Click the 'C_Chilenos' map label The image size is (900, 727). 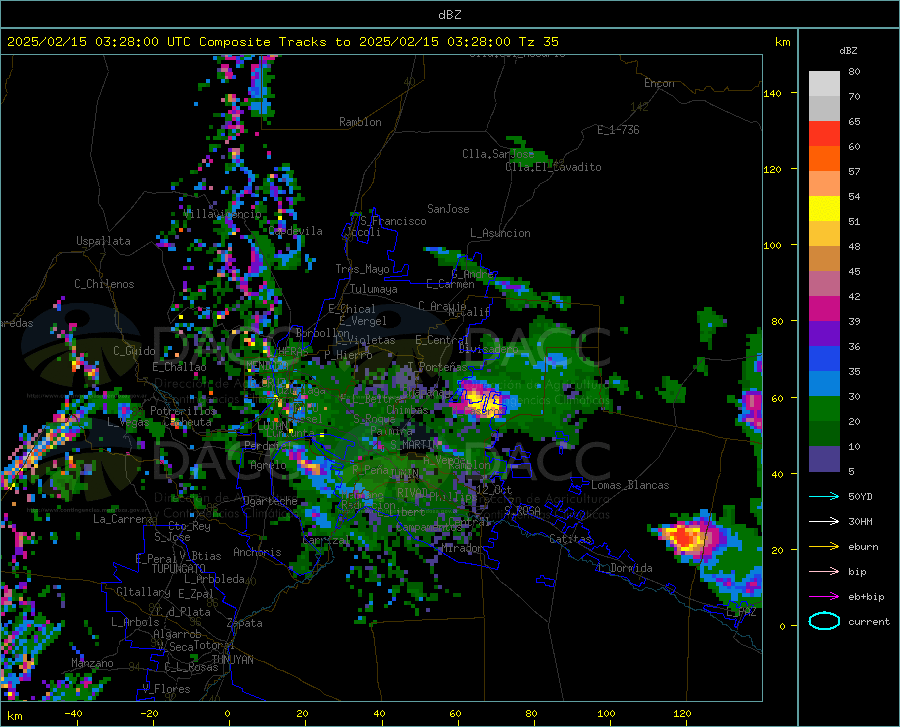(x=104, y=284)
